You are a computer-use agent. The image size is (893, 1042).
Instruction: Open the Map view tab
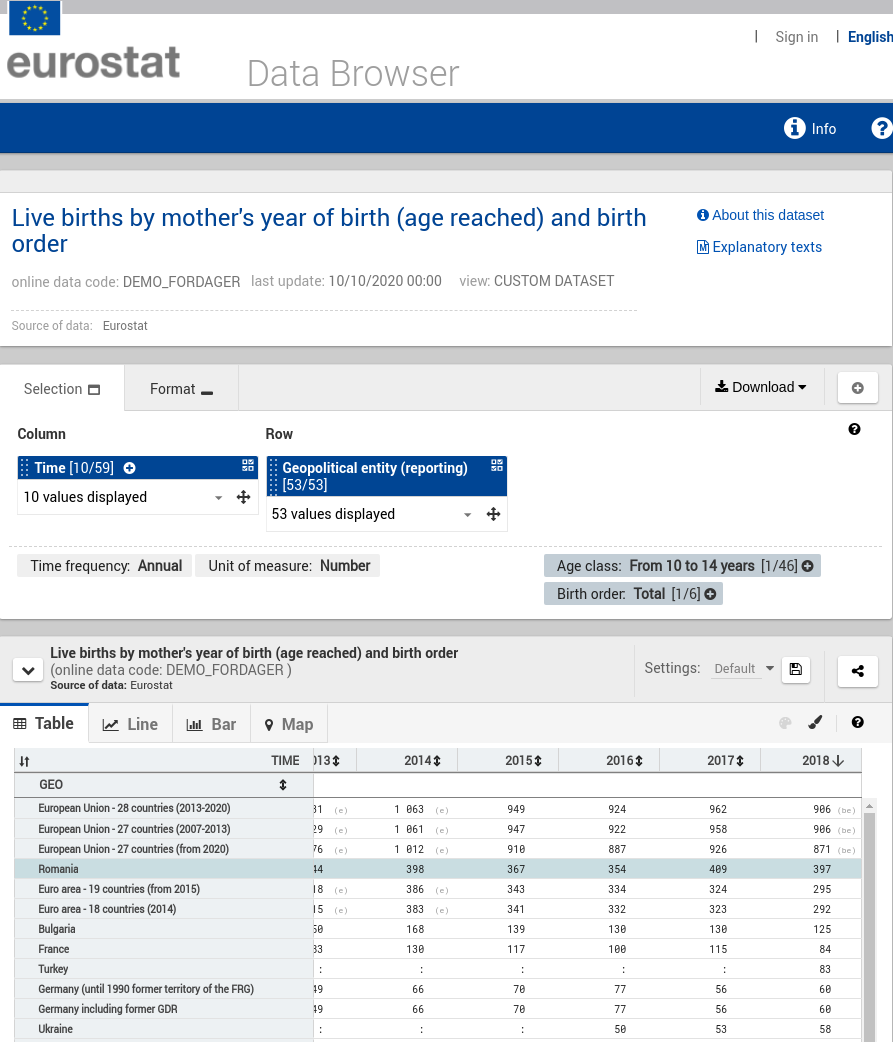pos(288,724)
